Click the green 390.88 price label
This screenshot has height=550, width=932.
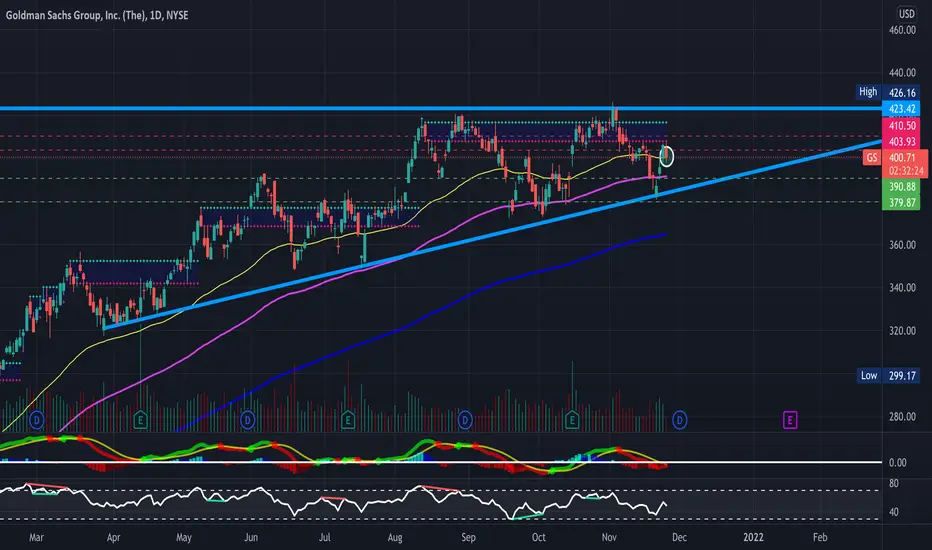pyautogui.click(x=901, y=187)
